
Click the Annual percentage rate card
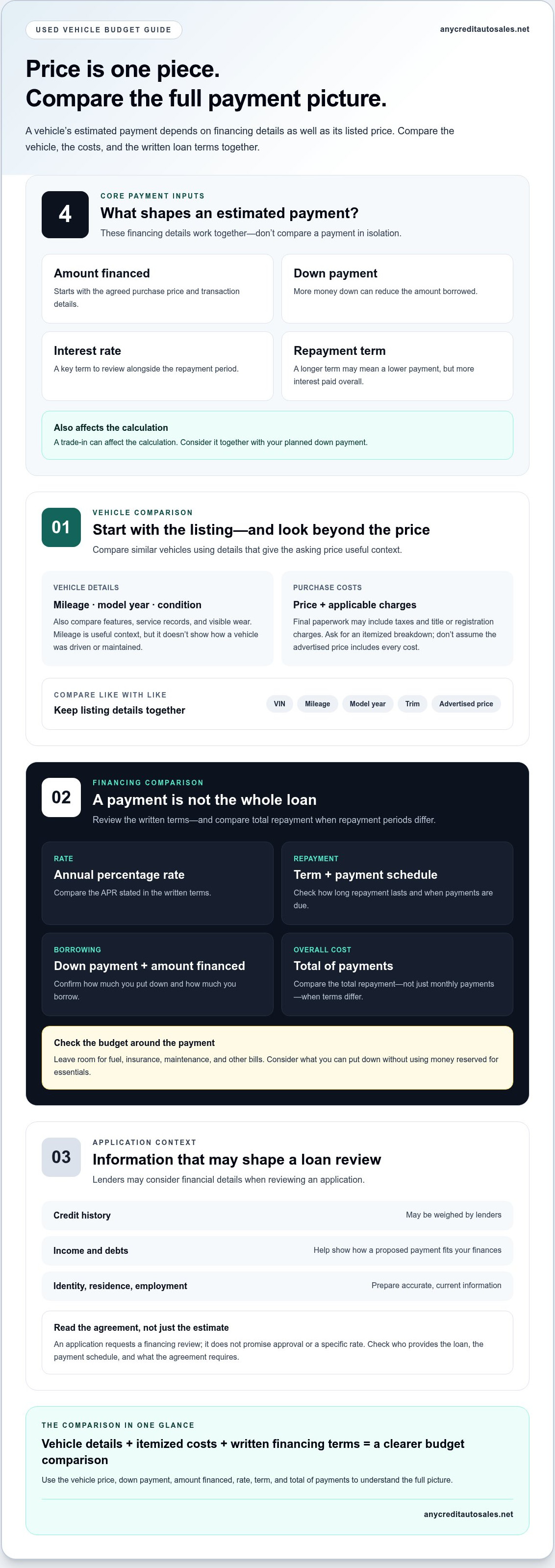pos(157,883)
